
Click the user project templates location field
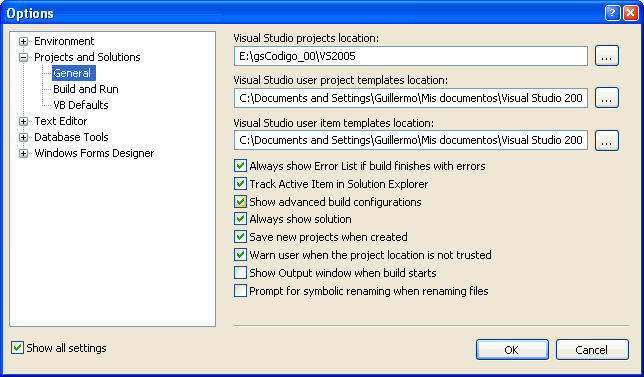coord(411,98)
